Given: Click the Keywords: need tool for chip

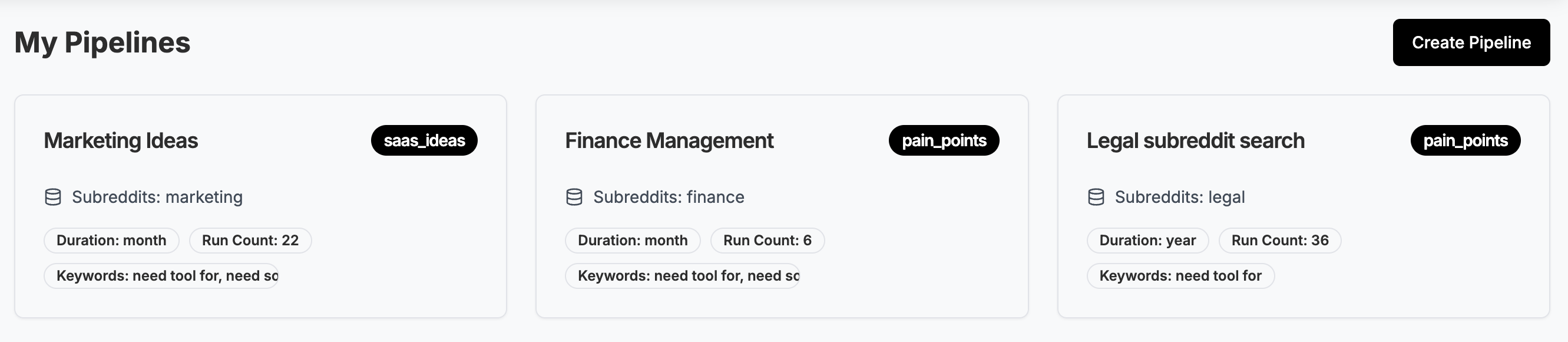Looking at the screenshot, I should pyautogui.click(x=1180, y=275).
